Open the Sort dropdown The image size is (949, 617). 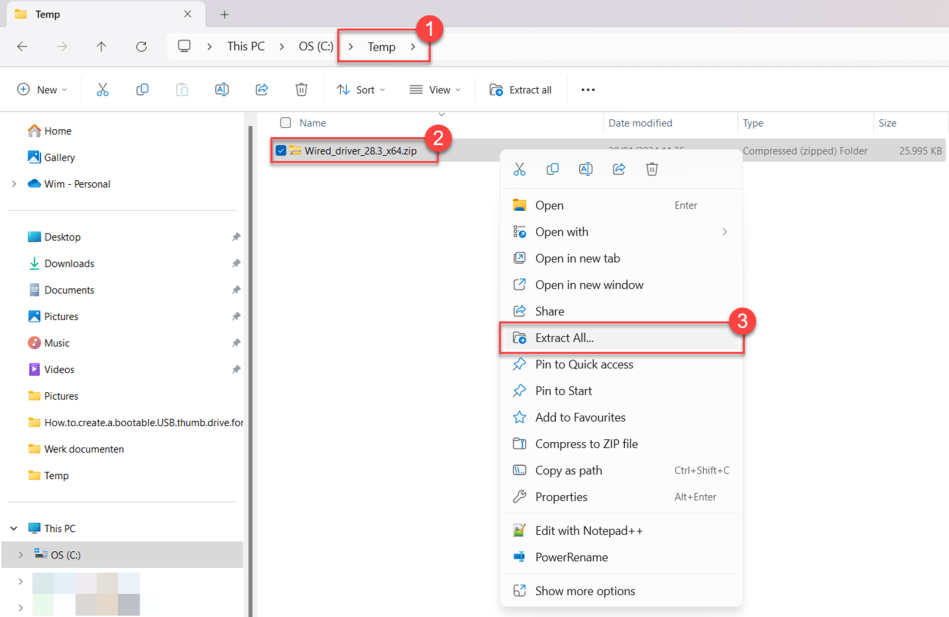tap(361, 89)
